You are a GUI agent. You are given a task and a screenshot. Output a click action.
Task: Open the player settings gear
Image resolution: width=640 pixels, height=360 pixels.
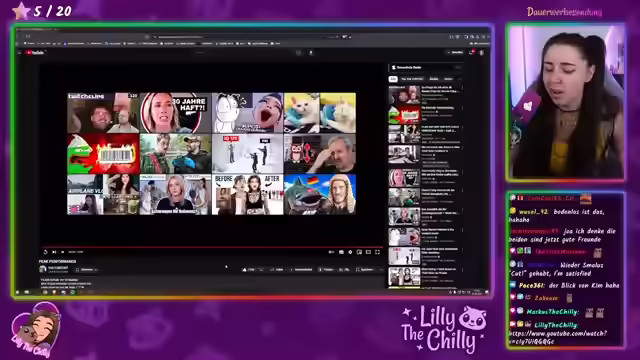[x=350, y=252]
